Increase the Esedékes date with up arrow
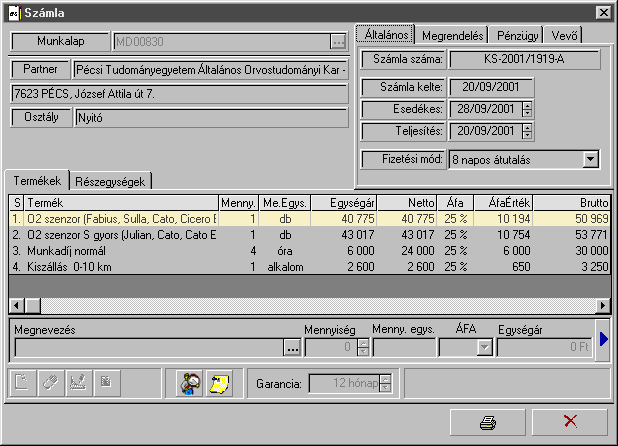 pyautogui.click(x=527, y=105)
